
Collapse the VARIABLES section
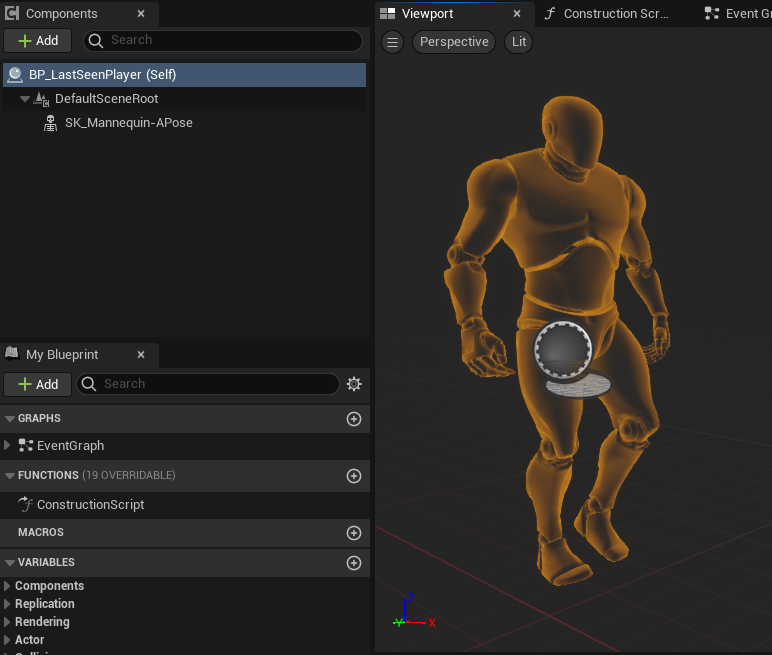[9, 563]
